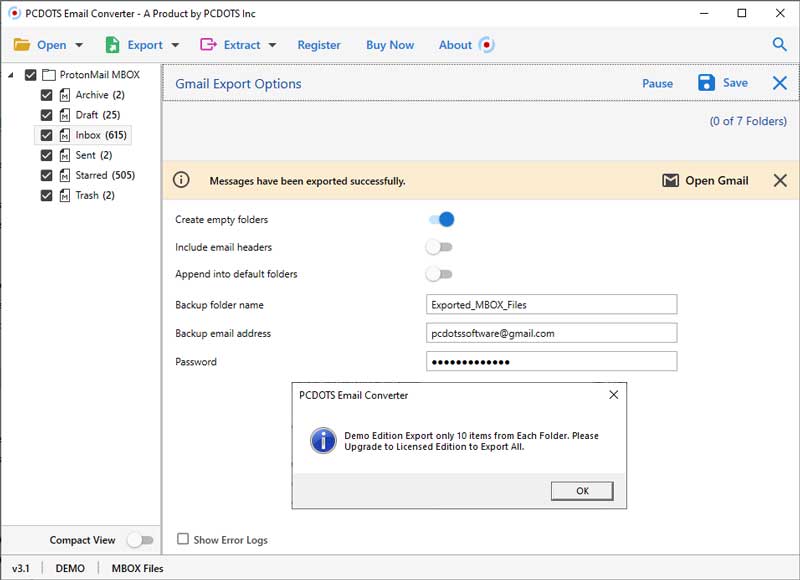Select the Starred (505) tree item
The height and width of the screenshot is (580, 800).
coord(105,175)
